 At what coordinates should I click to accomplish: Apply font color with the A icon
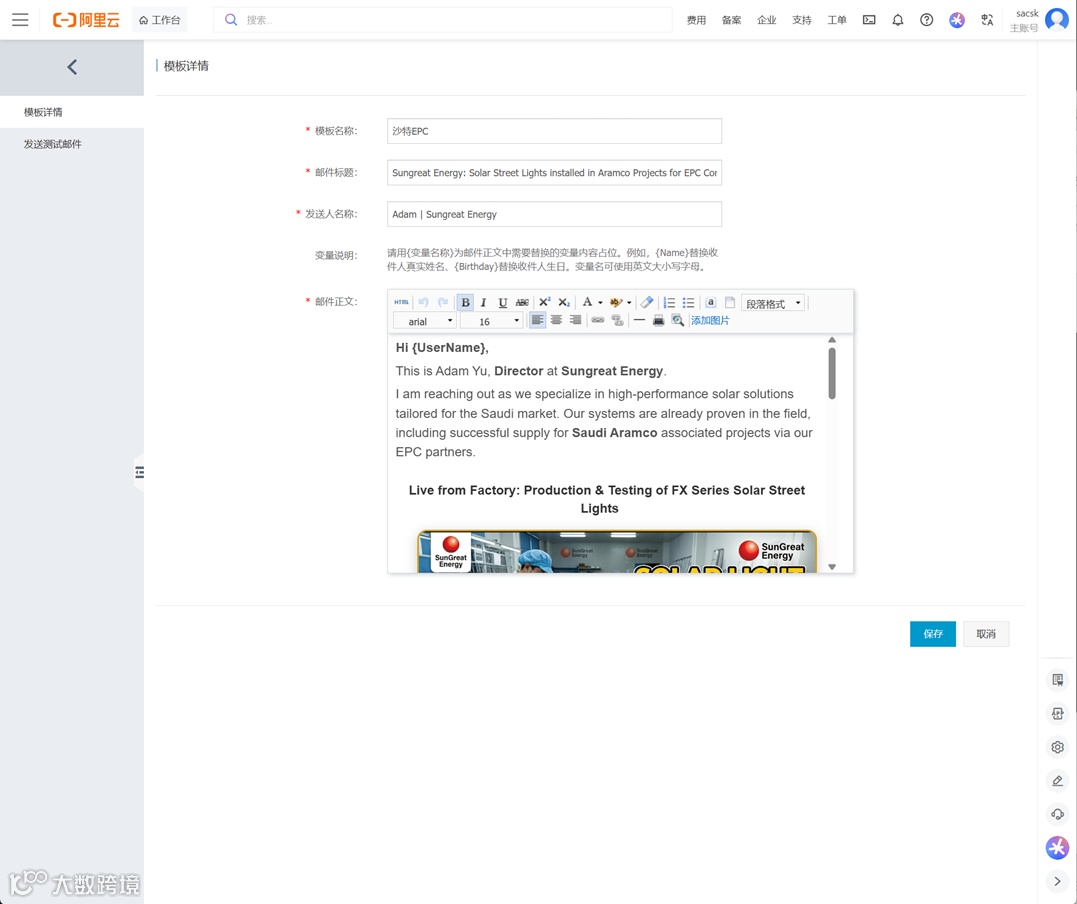tap(587, 302)
